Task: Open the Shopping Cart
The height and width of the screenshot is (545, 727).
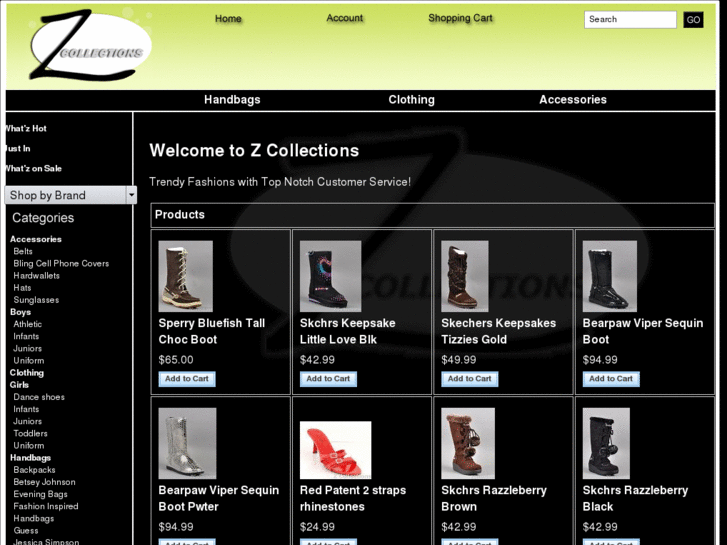Action: pos(460,18)
